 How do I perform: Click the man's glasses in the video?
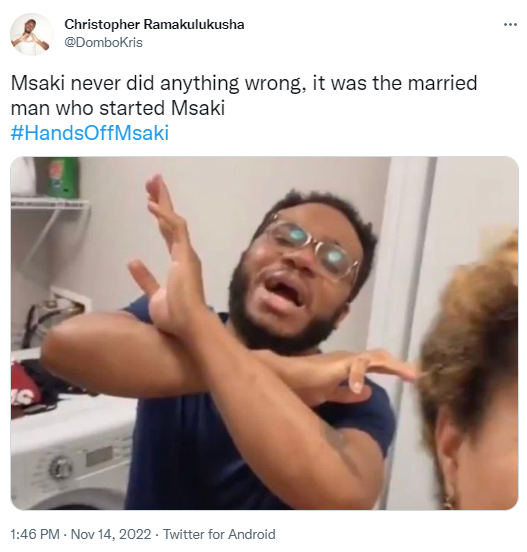(312, 246)
